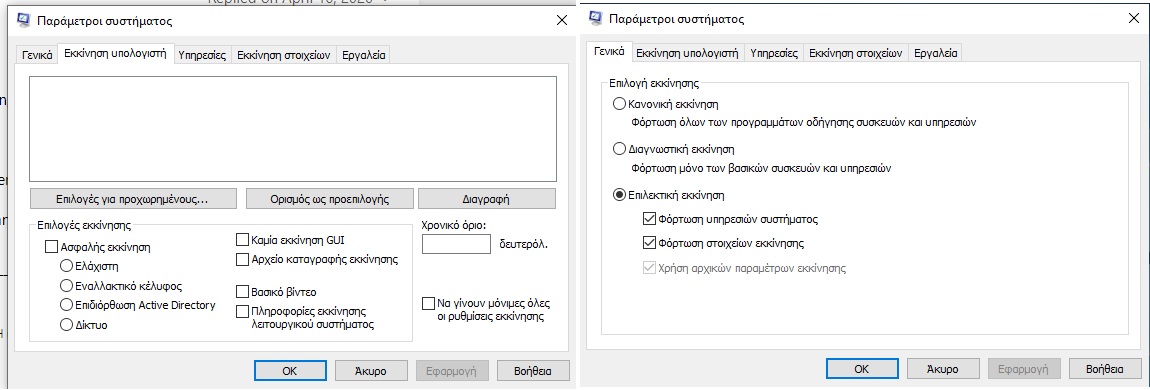Click the left window title bar icon
The height and width of the screenshot is (390, 1150).
(x=23, y=21)
